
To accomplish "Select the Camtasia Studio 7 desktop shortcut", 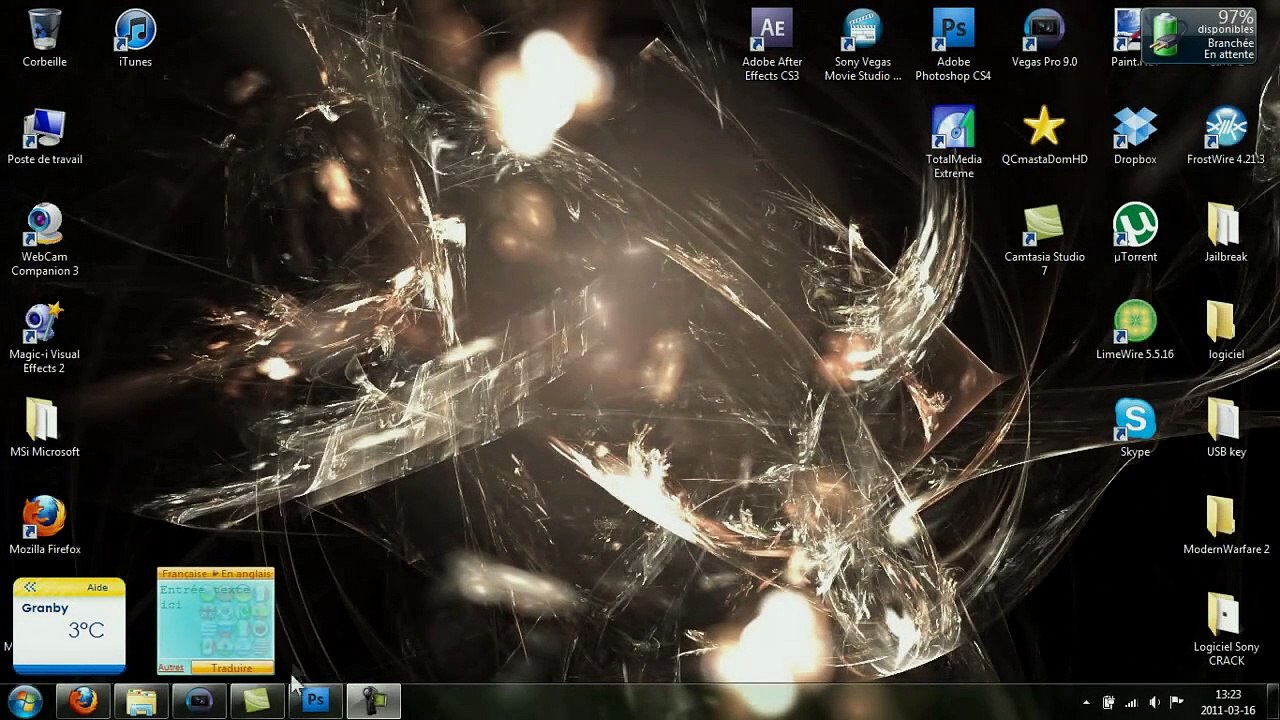I will [1044, 240].
